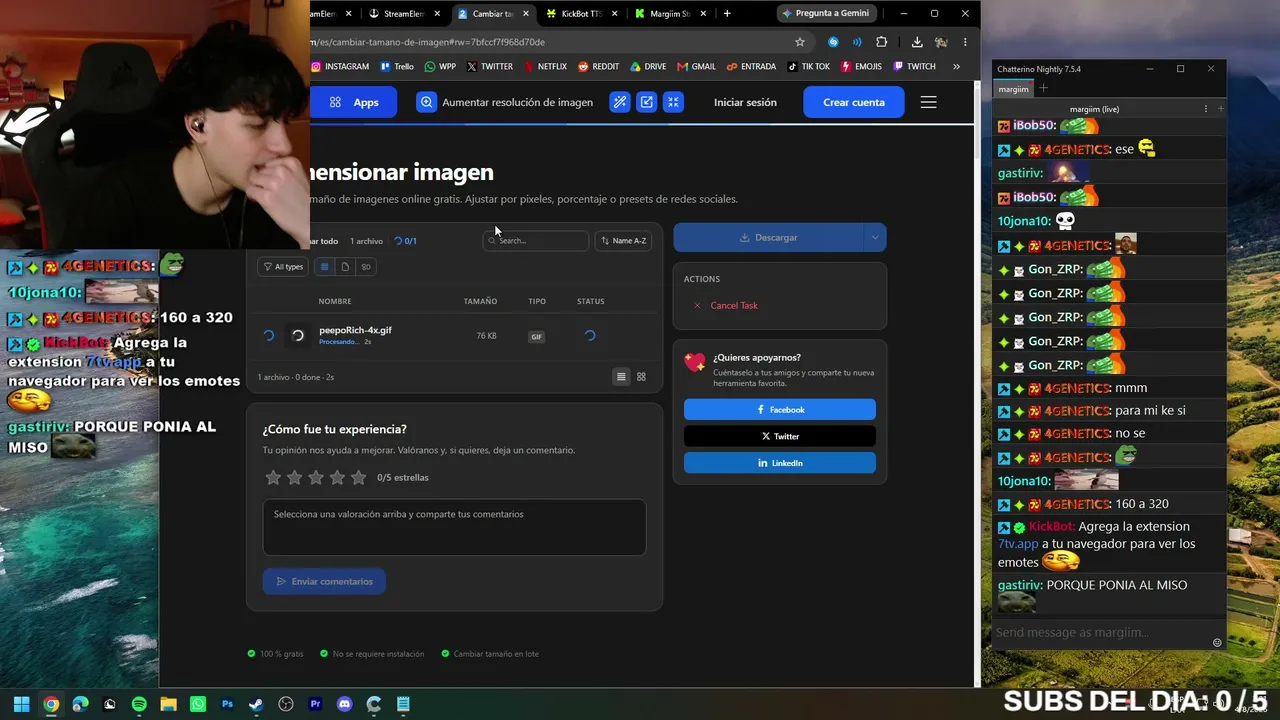Click the GIF type badge

[x=537, y=337]
